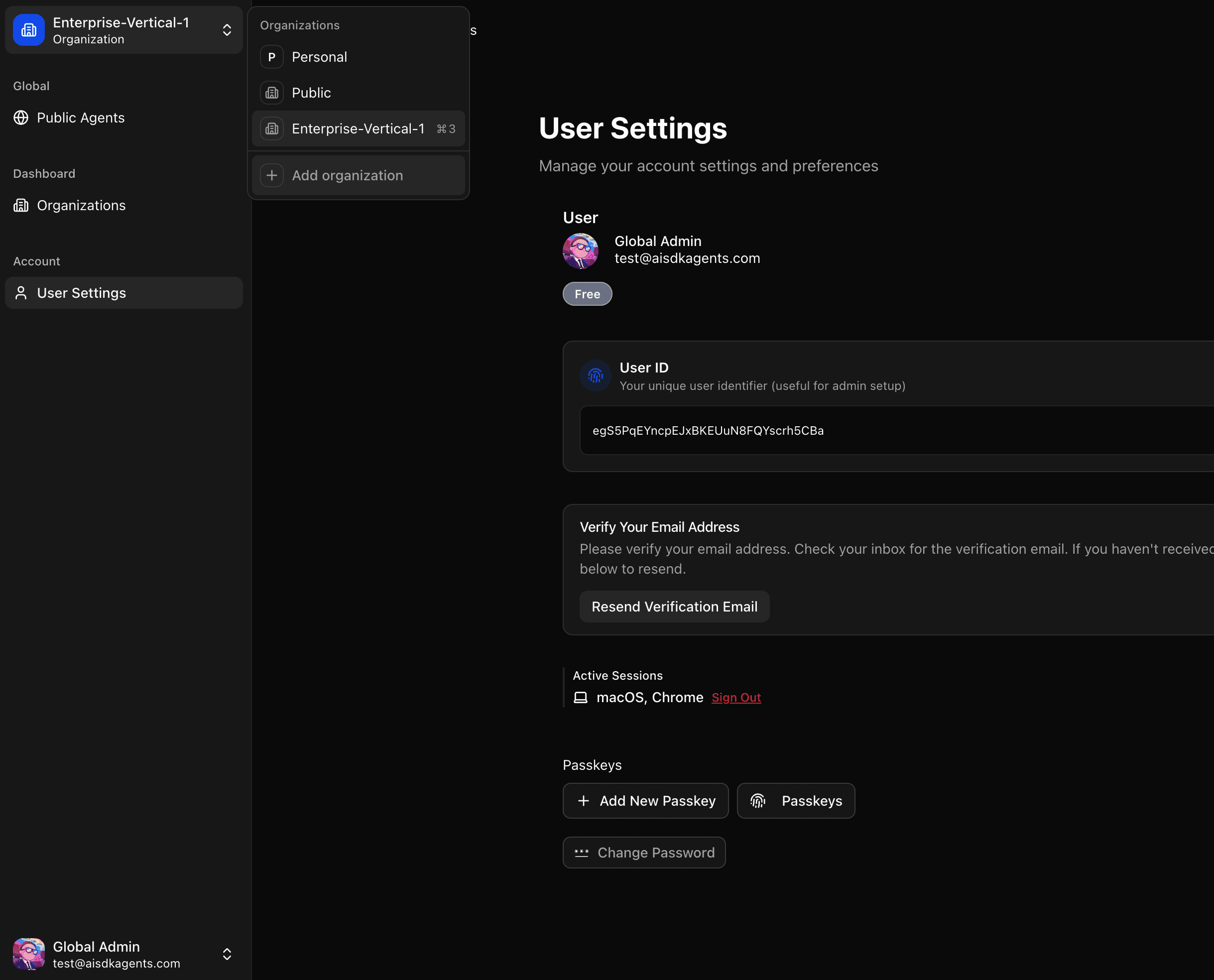This screenshot has height=980, width=1214.
Task: Click the password dots icon on Change Password
Action: click(x=581, y=853)
